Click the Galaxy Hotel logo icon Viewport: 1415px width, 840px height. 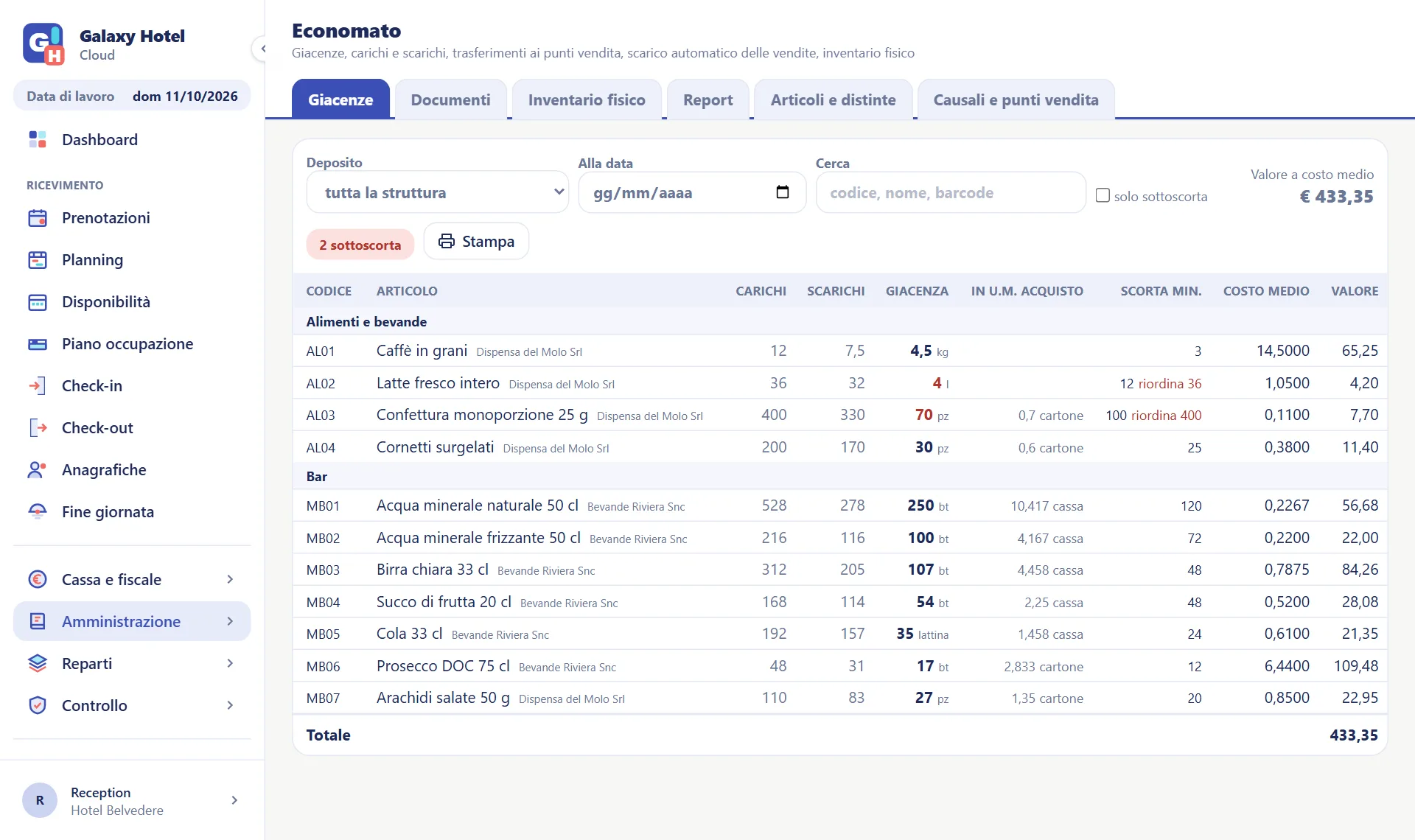click(x=43, y=44)
